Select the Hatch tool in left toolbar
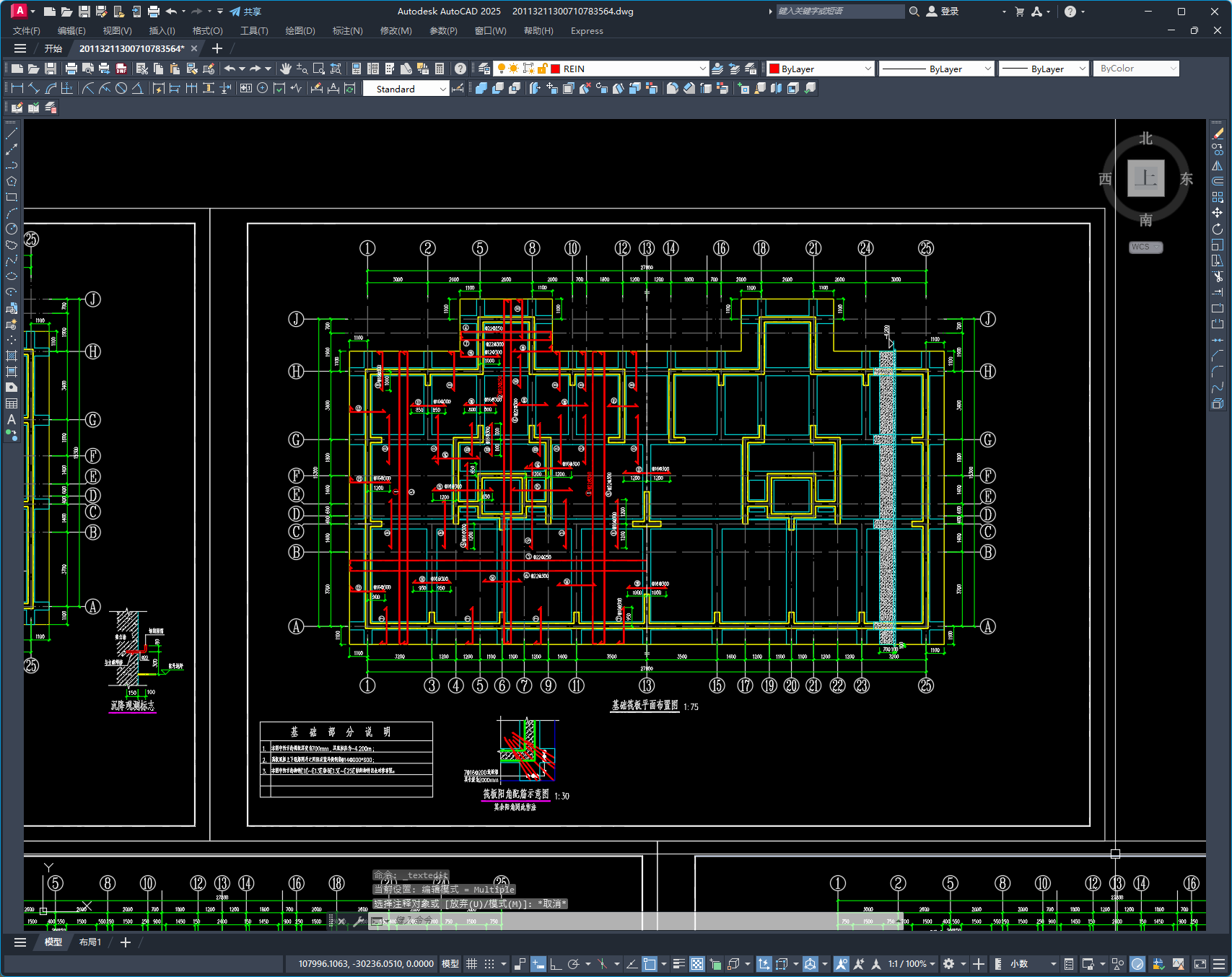The image size is (1232, 977). (12, 356)
